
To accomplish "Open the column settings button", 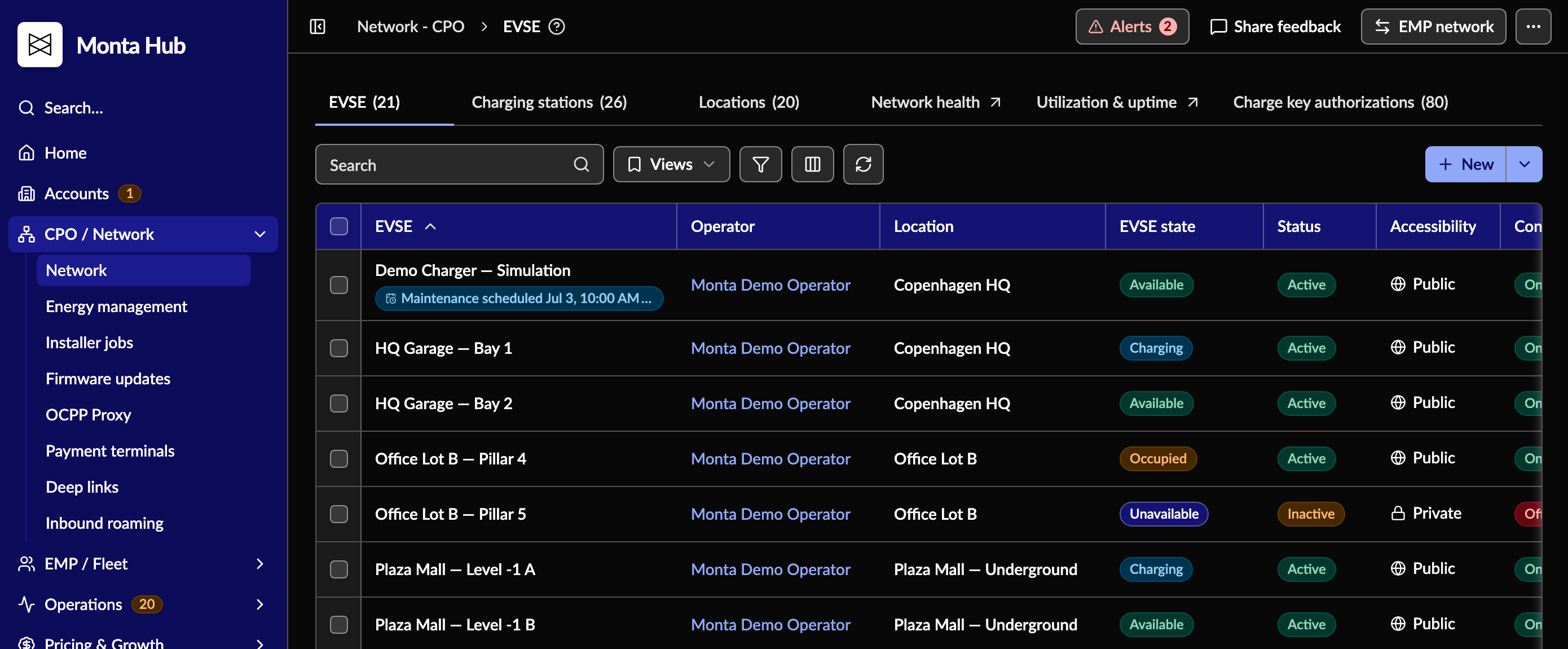I will 812,164.
